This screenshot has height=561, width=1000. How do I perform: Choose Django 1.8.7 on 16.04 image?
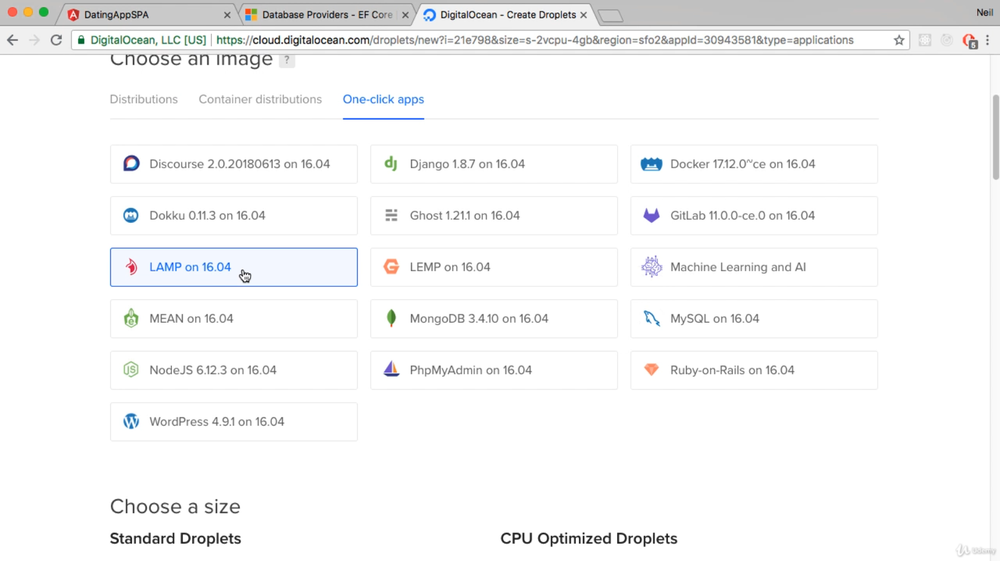coord(494,164)
